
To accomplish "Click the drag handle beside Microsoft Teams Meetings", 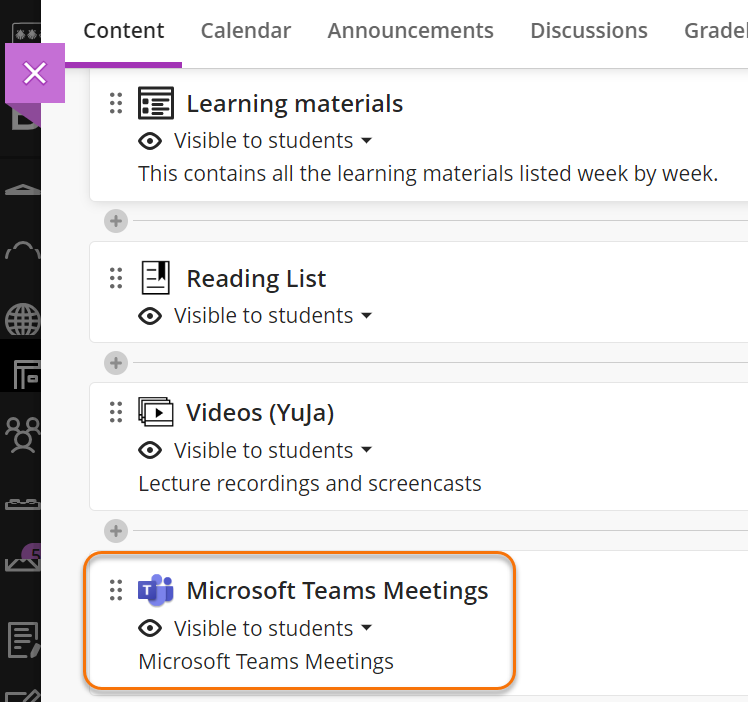I will 116,590.
